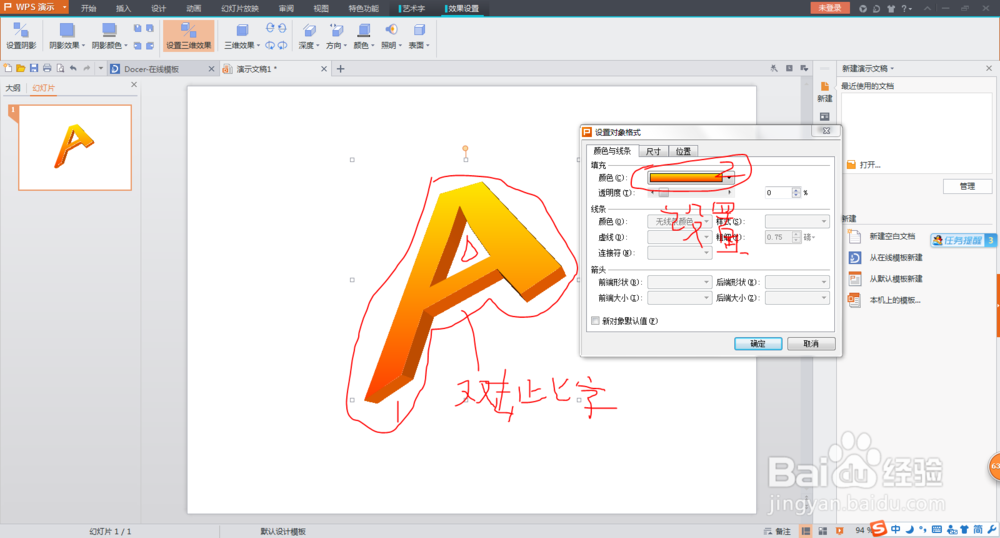
Task: Click the layout icon below 新建 in side strip
Action: 825,117
